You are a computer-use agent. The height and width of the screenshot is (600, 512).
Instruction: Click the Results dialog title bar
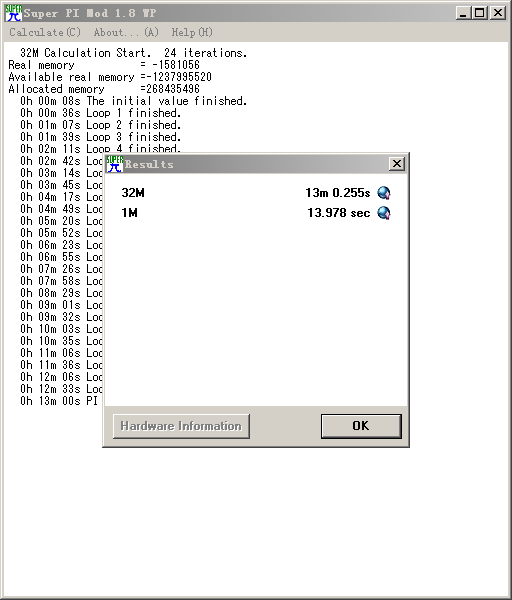(x=256, y=164)
